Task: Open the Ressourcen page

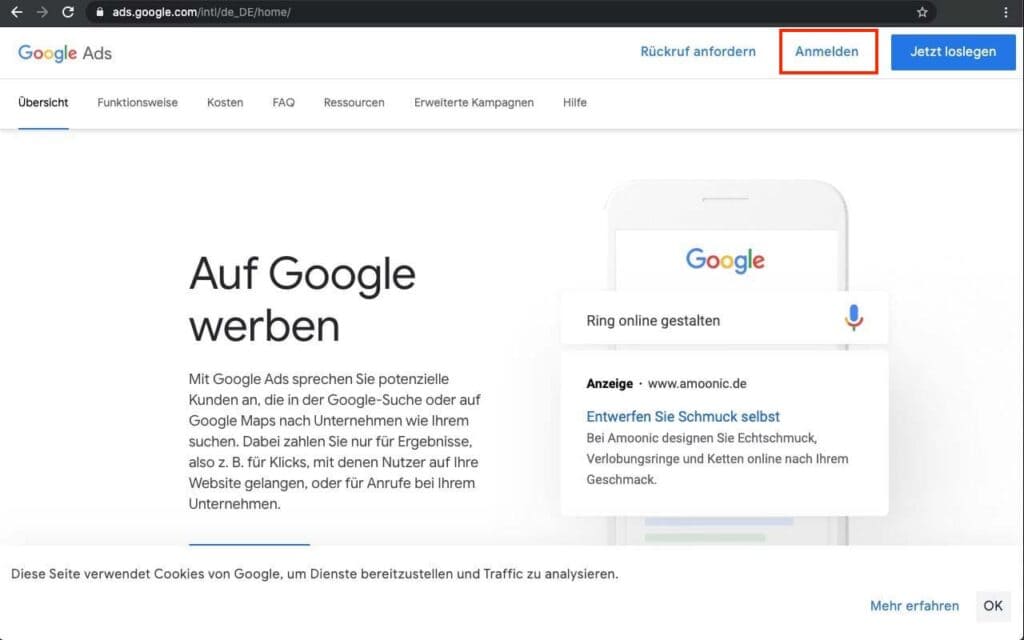Action: pyautogui.click(x=354, y=102)
